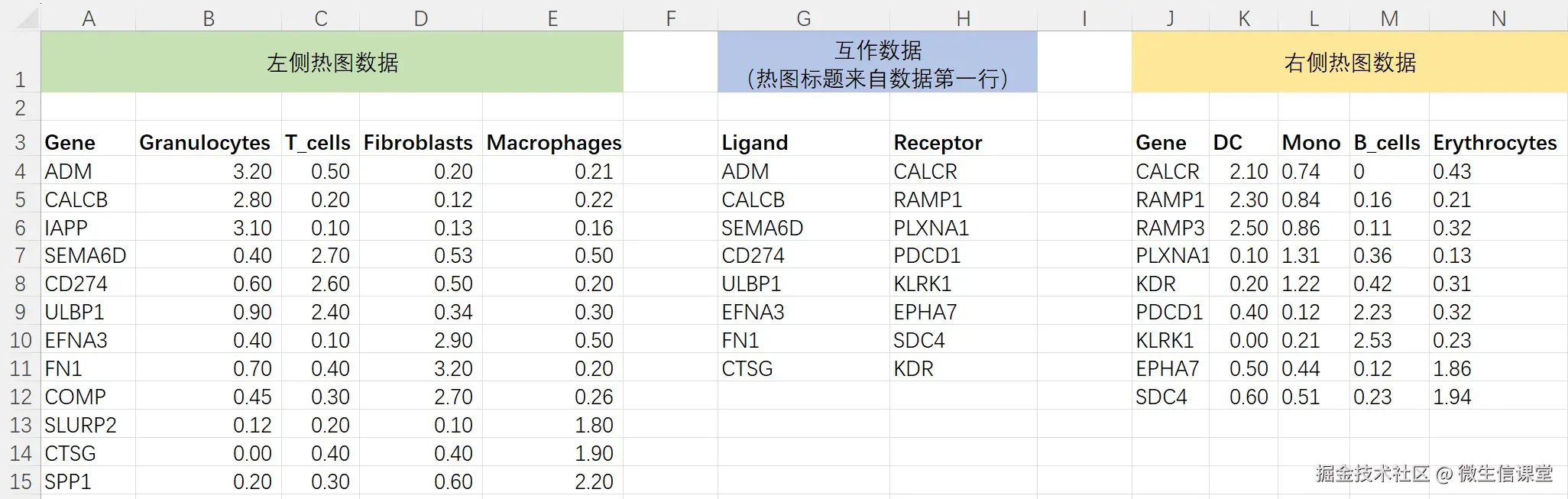Select the Receptor header cell
This screenshot has height=499, width=1568.
tap(938, 142)
